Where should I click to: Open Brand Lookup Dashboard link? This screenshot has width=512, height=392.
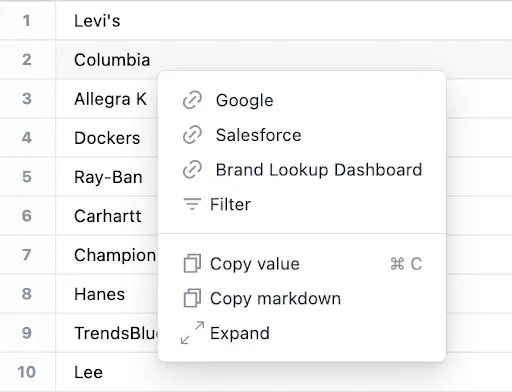pos(302,169)
